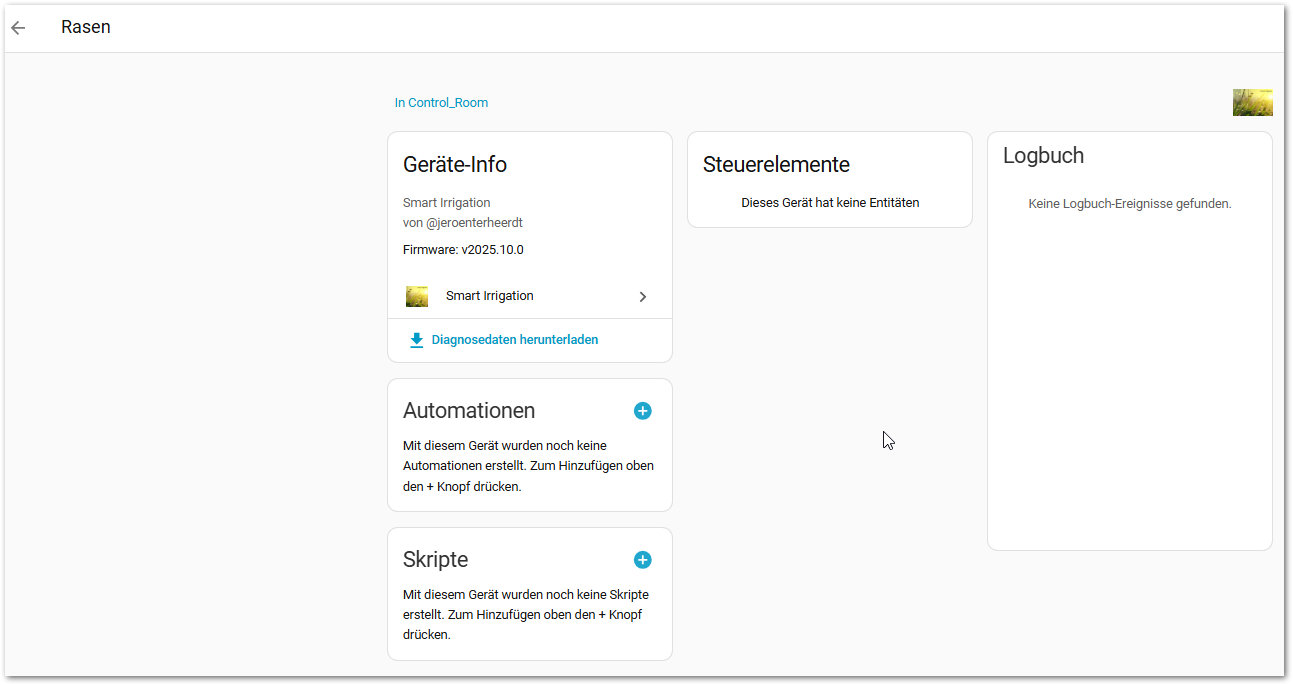
Task: Click the download icon for diagnostic data
Action: pos(417,340)
